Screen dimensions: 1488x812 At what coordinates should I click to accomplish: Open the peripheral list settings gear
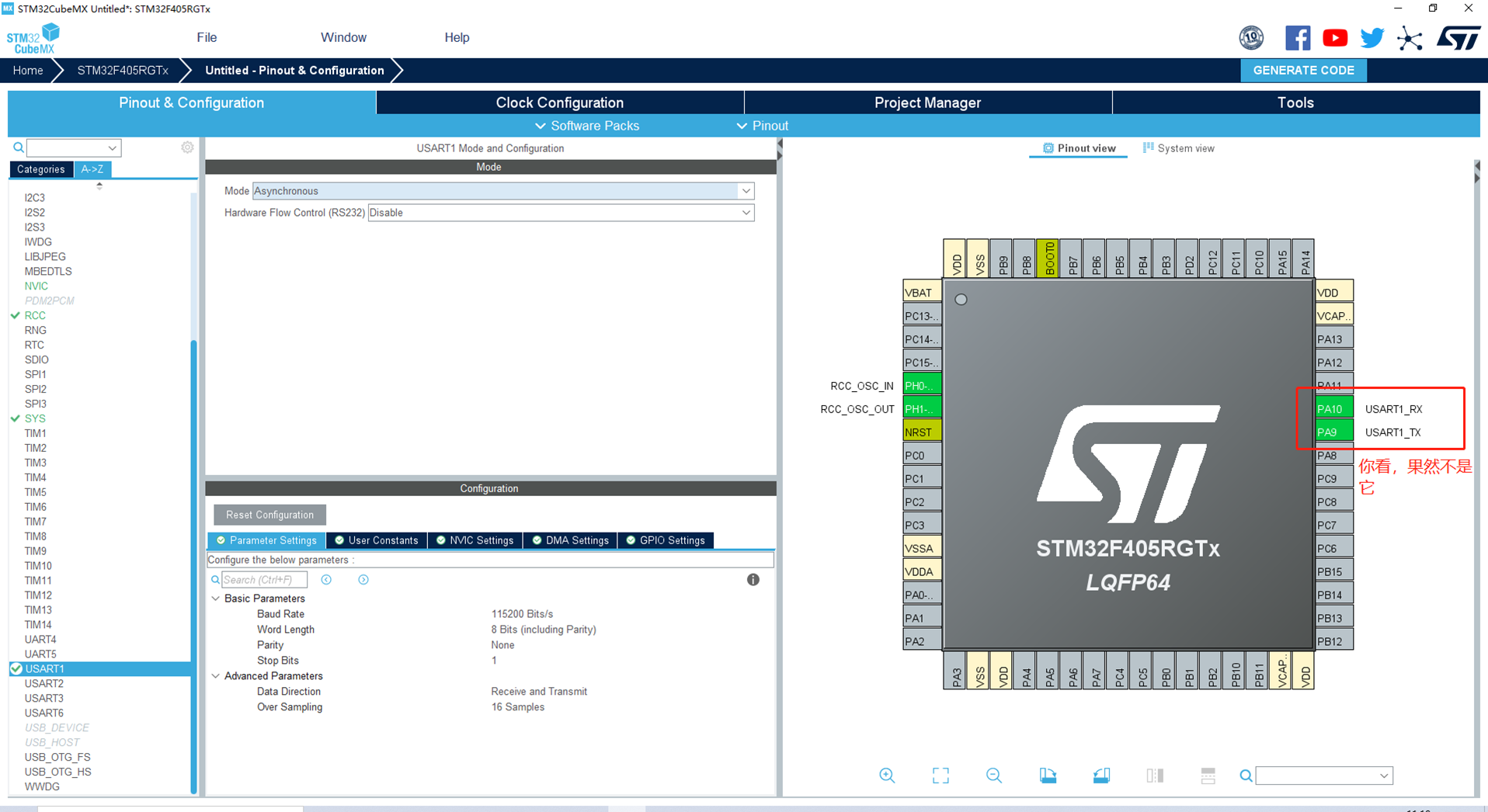[187, 147]
